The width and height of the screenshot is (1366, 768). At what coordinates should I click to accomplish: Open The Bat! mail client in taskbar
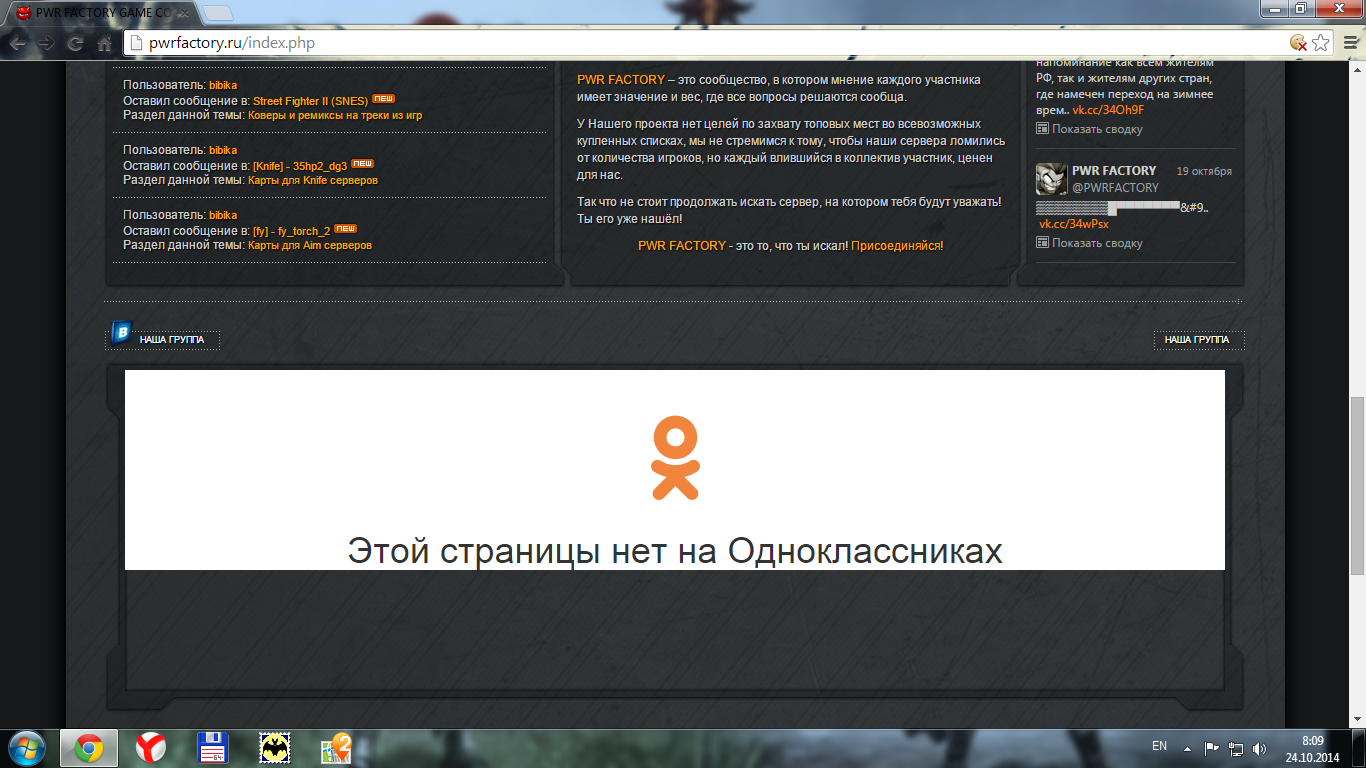point(275,747)
